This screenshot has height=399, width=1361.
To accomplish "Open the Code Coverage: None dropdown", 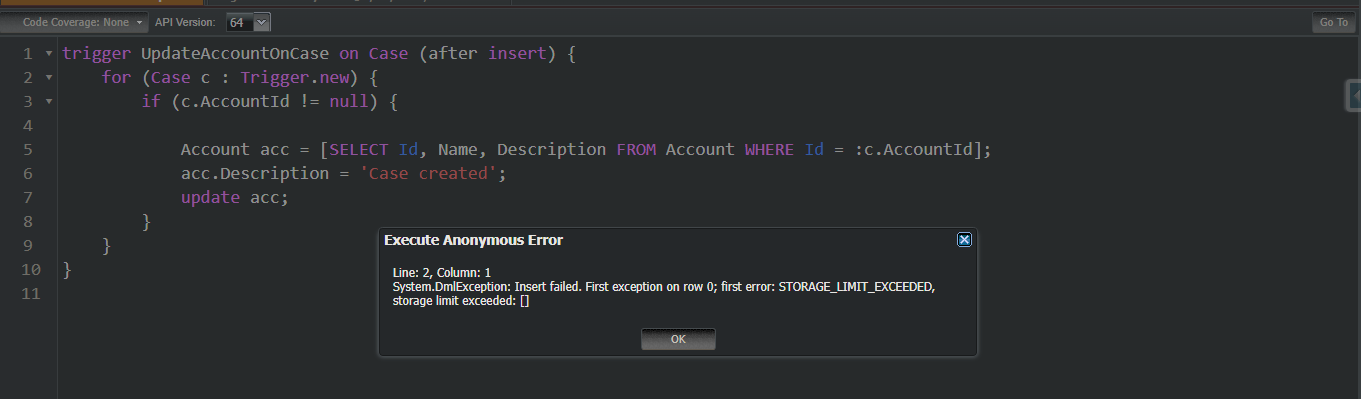I will tap(75, 22).
